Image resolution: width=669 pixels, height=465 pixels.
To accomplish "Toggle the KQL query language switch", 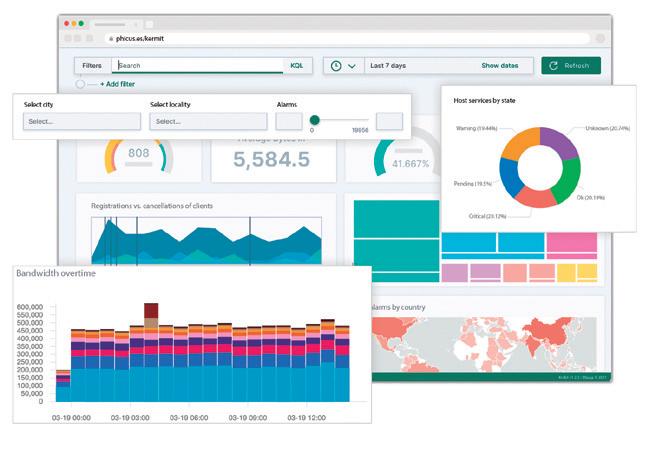I will pos(297,66).
